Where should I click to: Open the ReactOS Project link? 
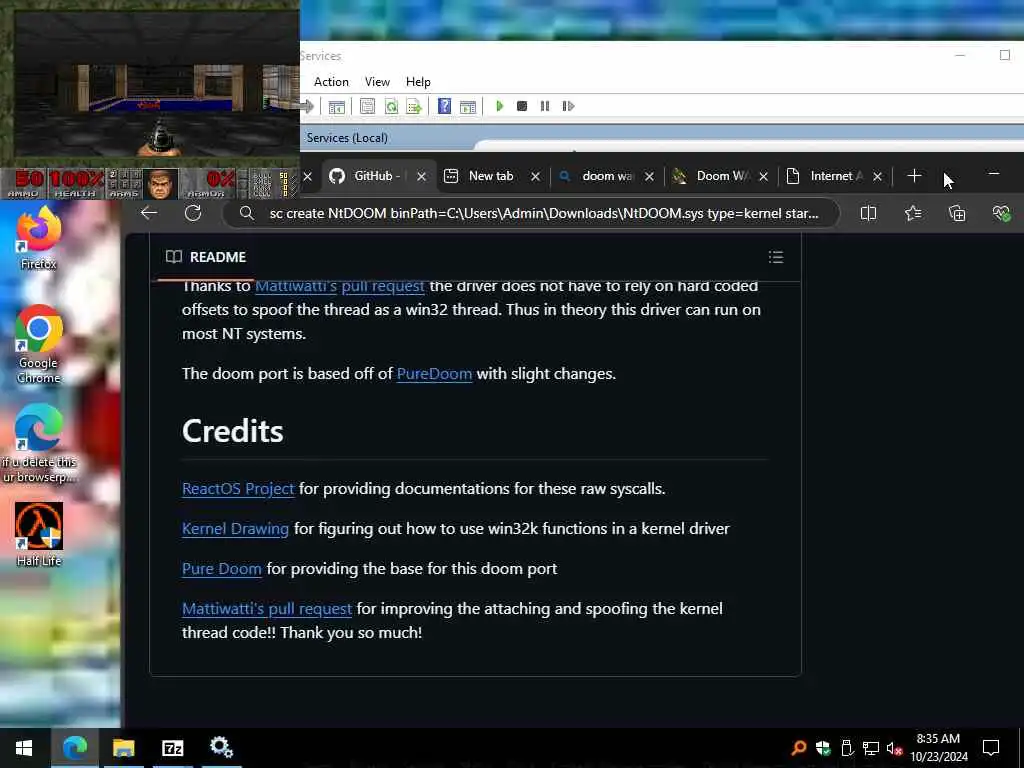238,488
